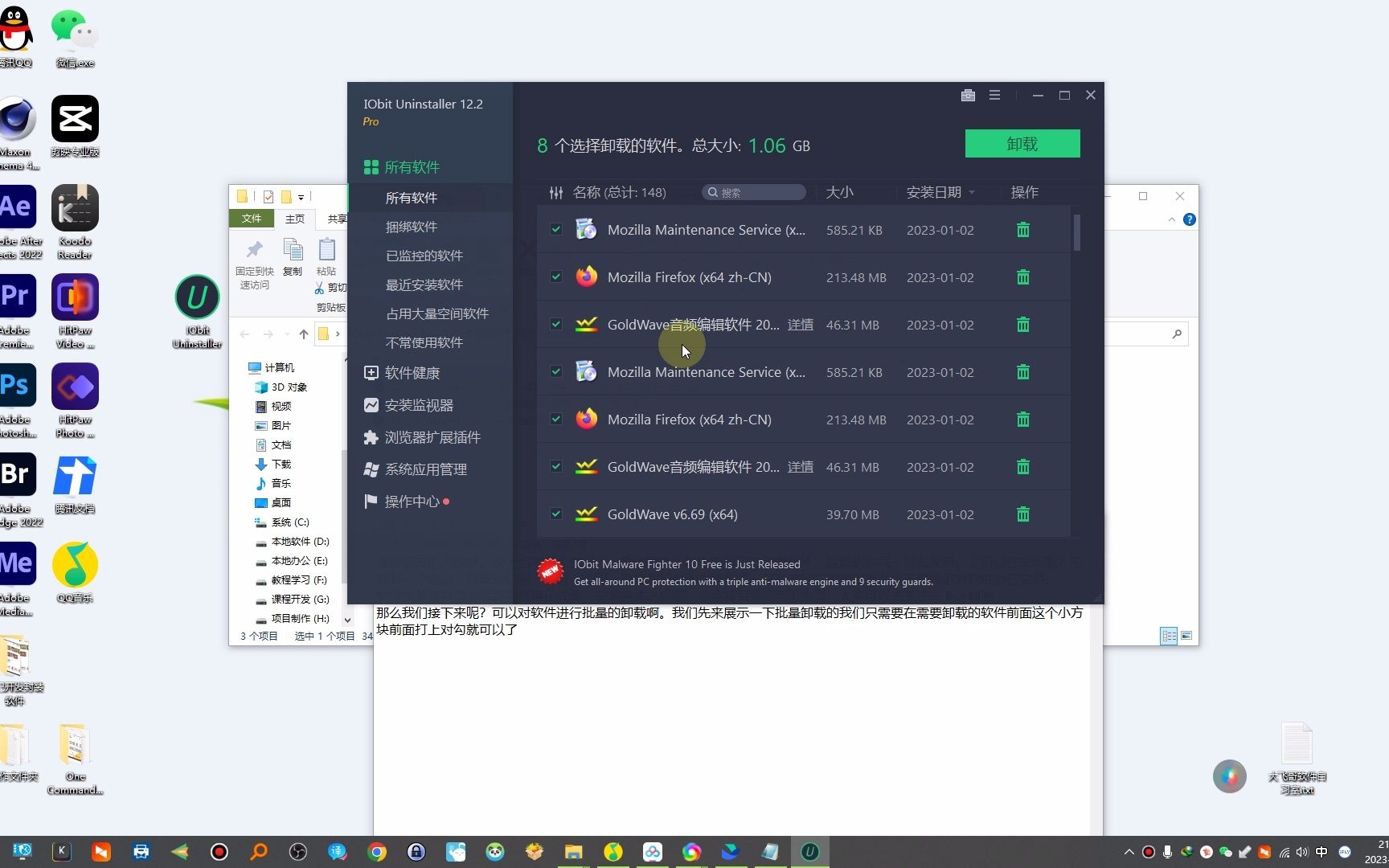Viewport: 1389px width, 868px height.
Task: Click trash icon for GoldWave v6.69 (x64)
Action: (1022, 514)
